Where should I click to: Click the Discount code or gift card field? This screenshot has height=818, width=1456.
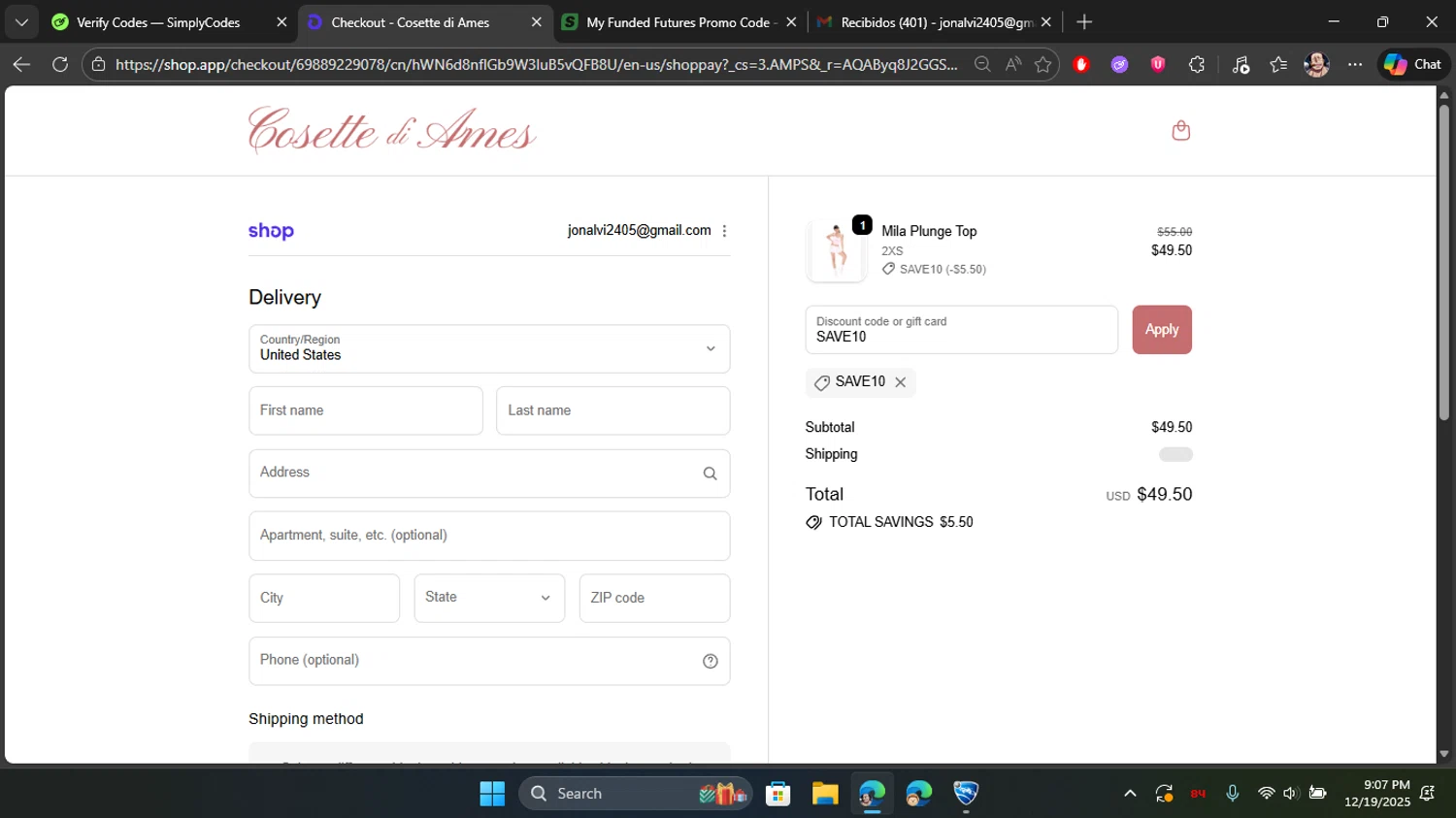pyautogui.click(x=961, y=330)
